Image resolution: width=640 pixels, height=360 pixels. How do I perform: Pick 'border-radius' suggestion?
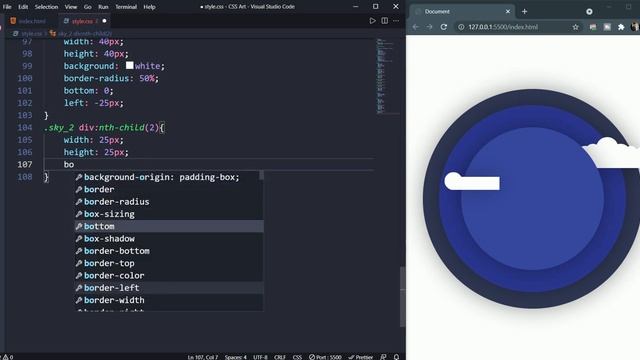point(169,202)
